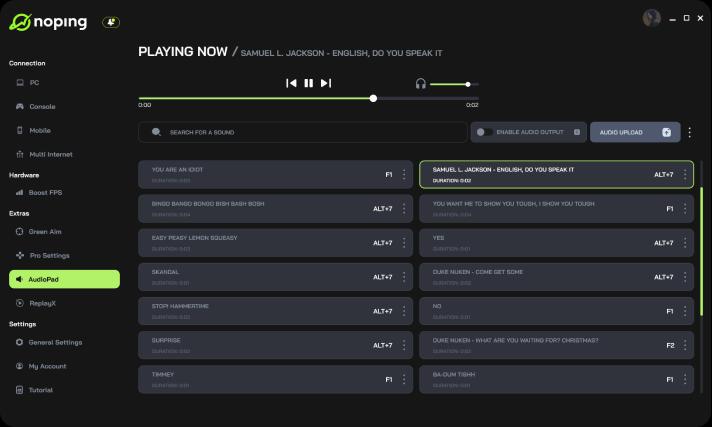The image size is (712, 427).
Task: Skip to next sound track
Action: 326,83
